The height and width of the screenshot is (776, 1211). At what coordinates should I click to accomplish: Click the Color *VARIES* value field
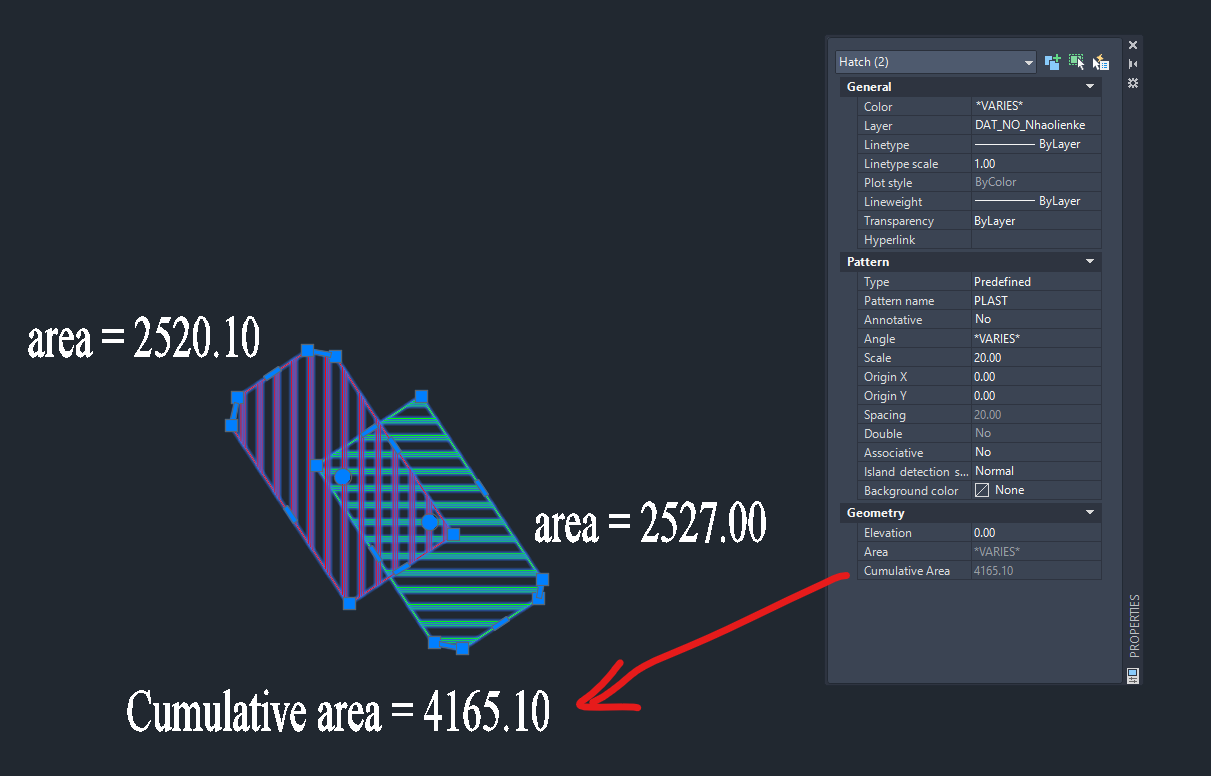[x=1035, y=107]
